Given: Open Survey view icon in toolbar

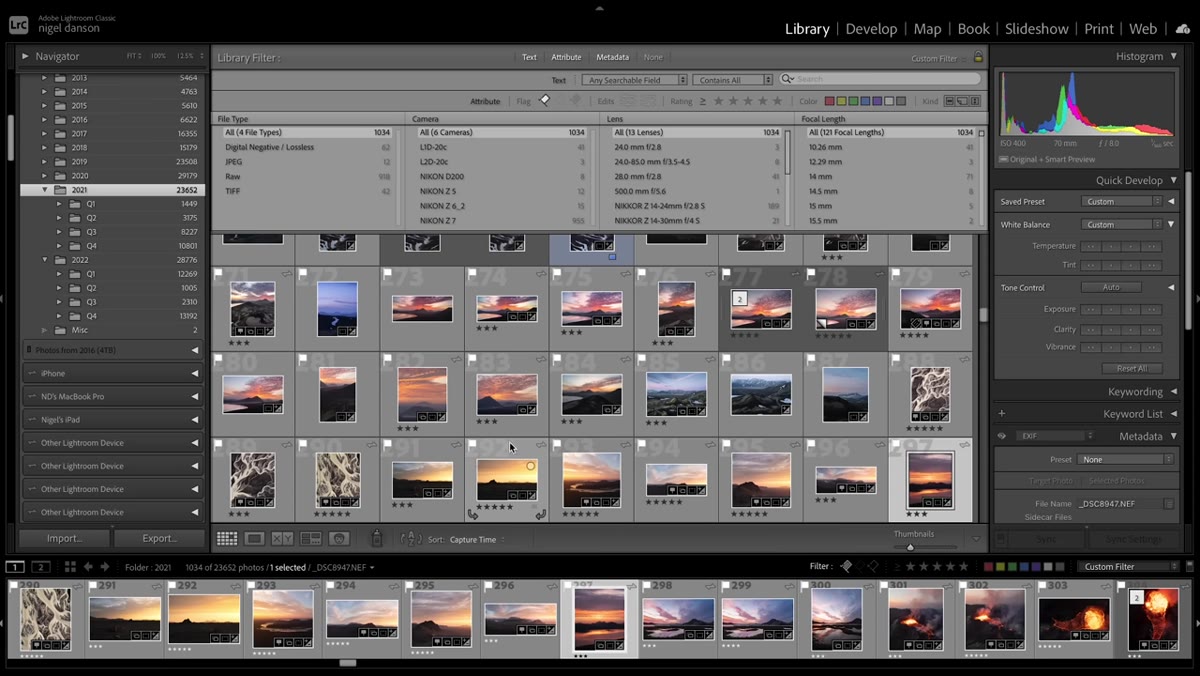Looking at the screenshot, I should tap(311, 539).
